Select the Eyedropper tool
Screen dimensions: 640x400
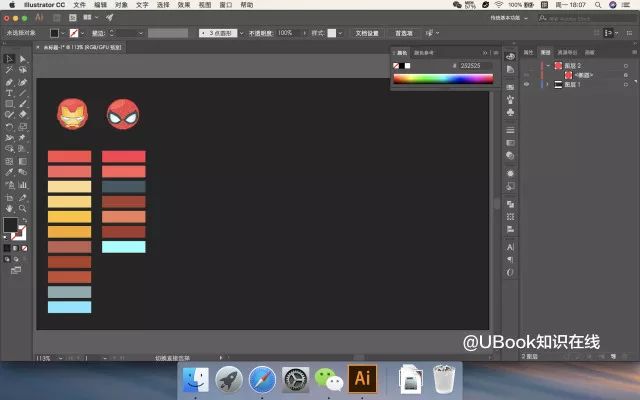(9, 172)
